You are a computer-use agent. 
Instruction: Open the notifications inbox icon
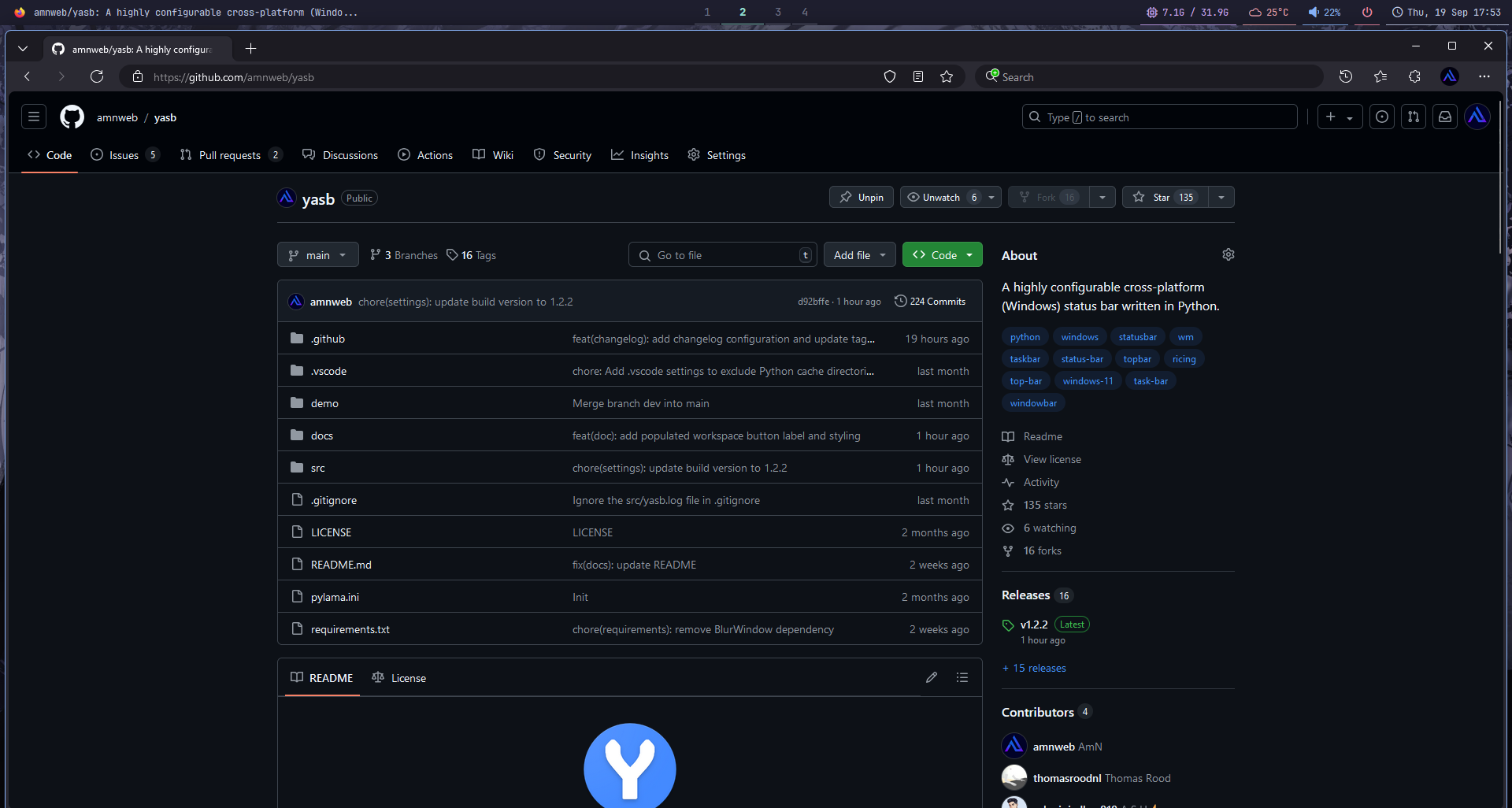tap(1444, 117)
